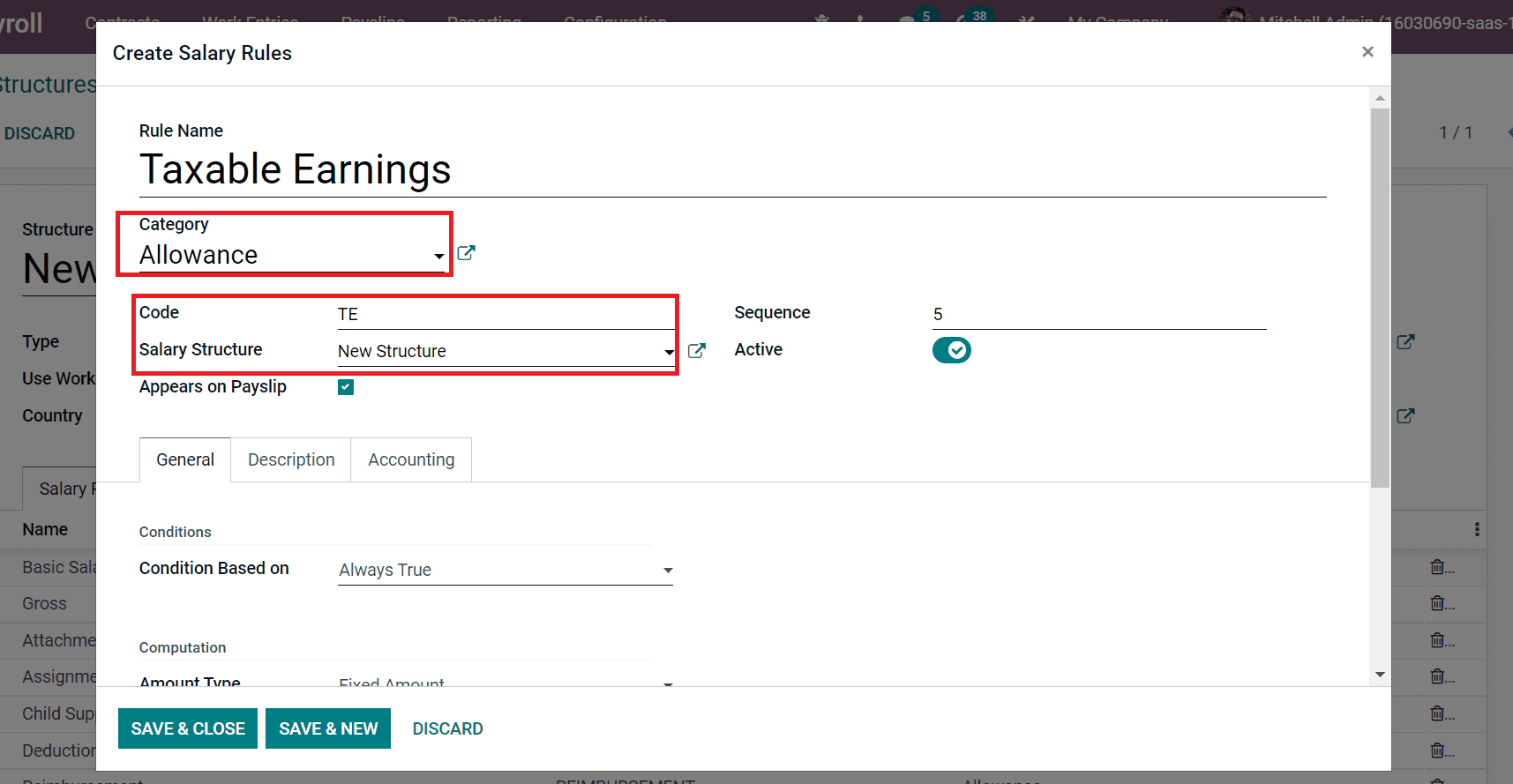Open Category external link icon
Screen dimensions: 1513x784
tap(467, 253)
